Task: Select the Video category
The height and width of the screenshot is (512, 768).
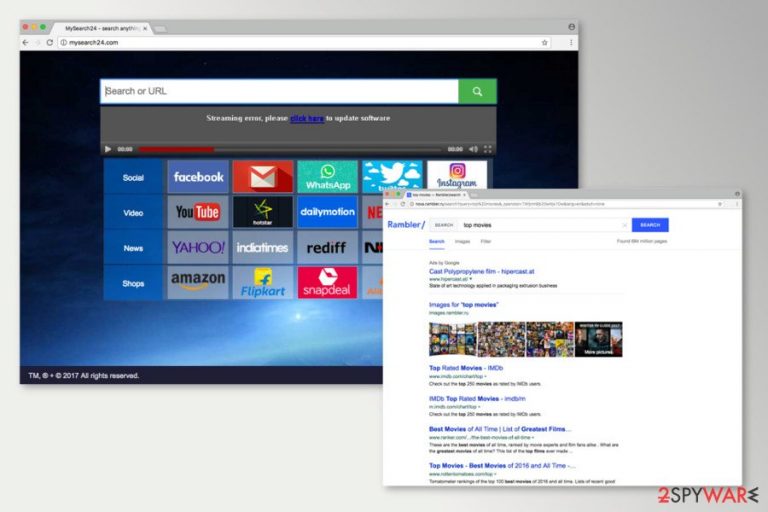Action: [x=133, y=213]
